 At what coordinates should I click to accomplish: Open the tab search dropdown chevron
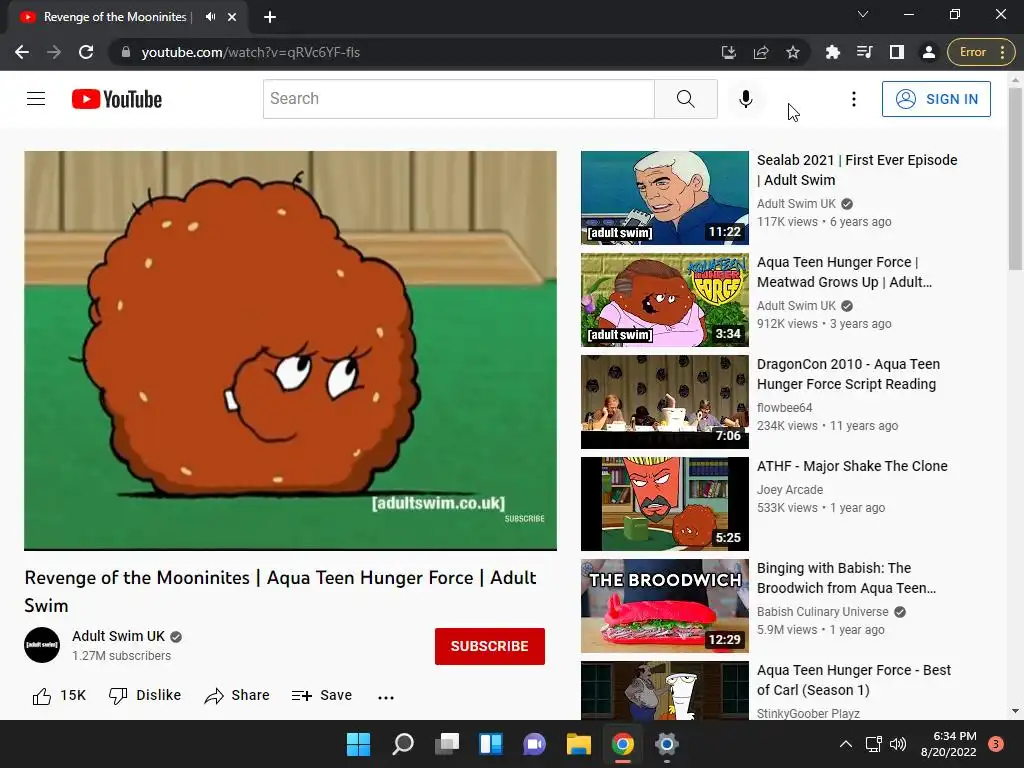(x=863, y=14)
